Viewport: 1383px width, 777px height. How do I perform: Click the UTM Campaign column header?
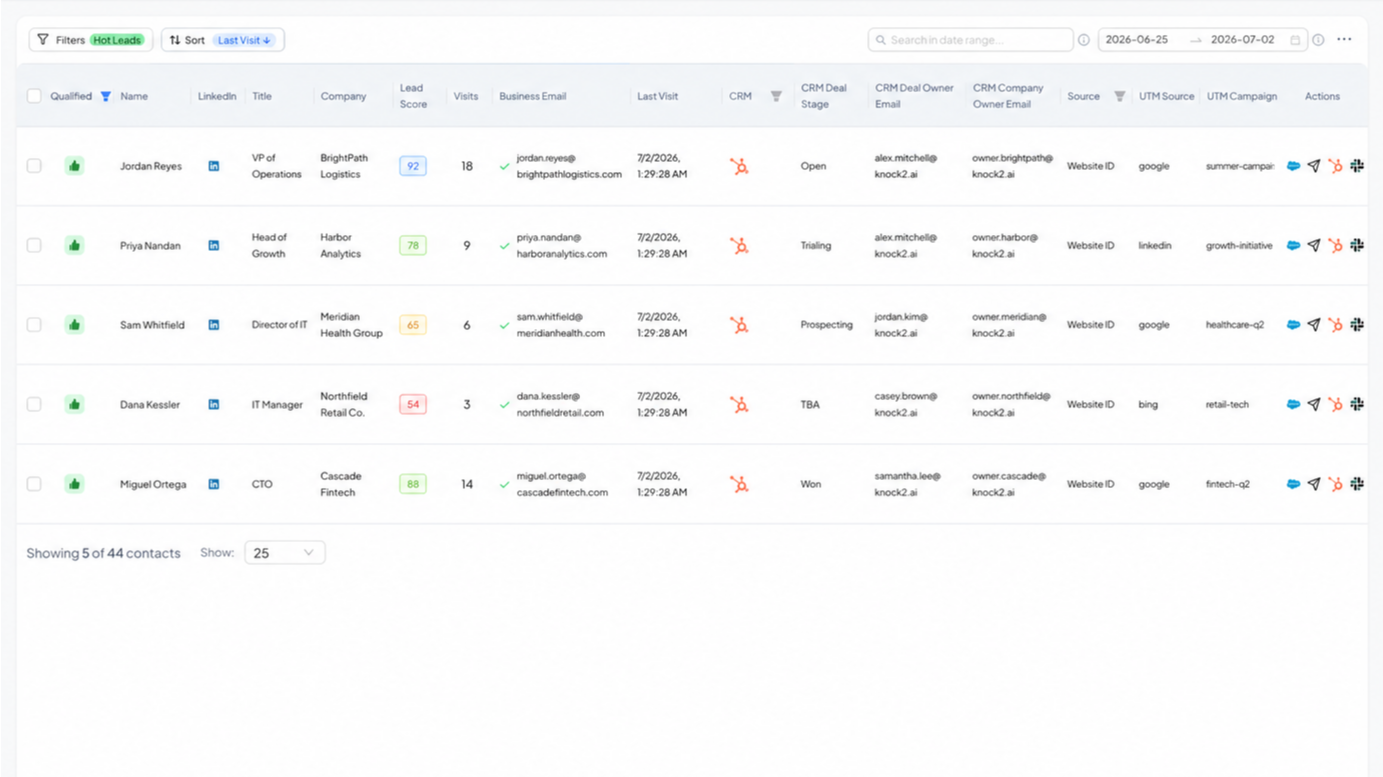[x=1242, y=96]
